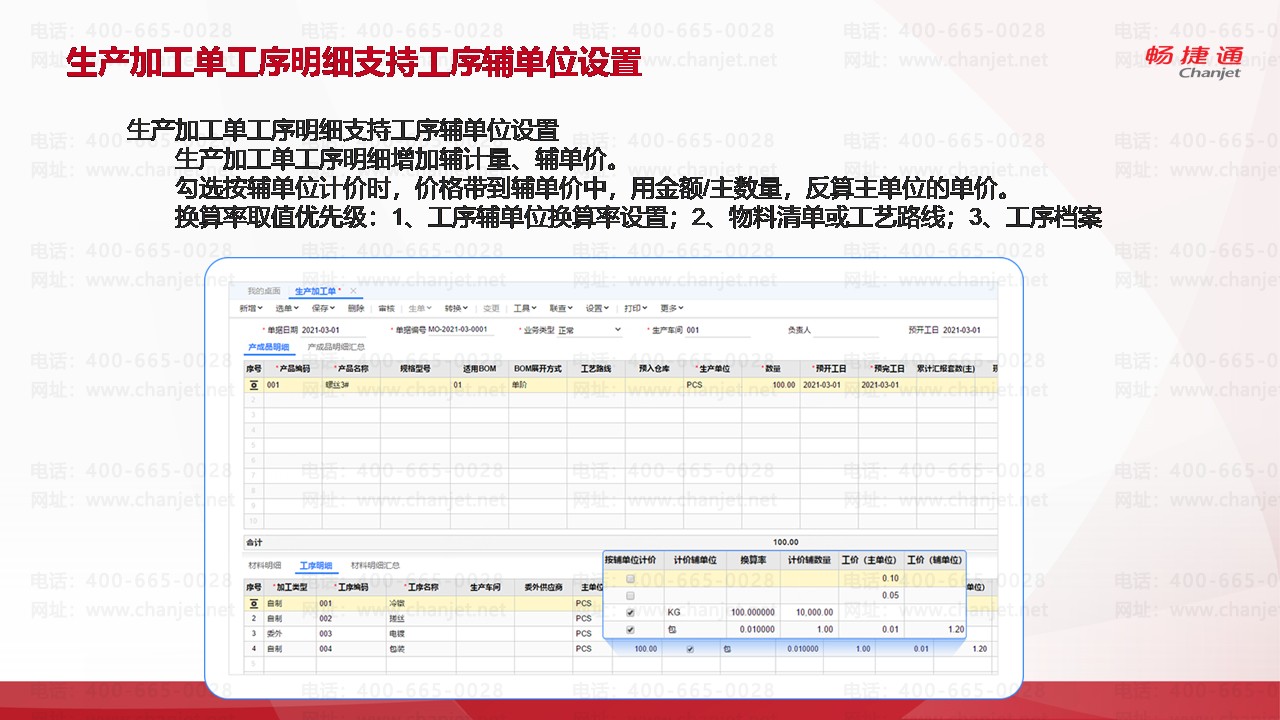Click the KG 计价辅单位 cell in popup
The height and width of the screenshot is (720, 1280).
click(694, 612)
